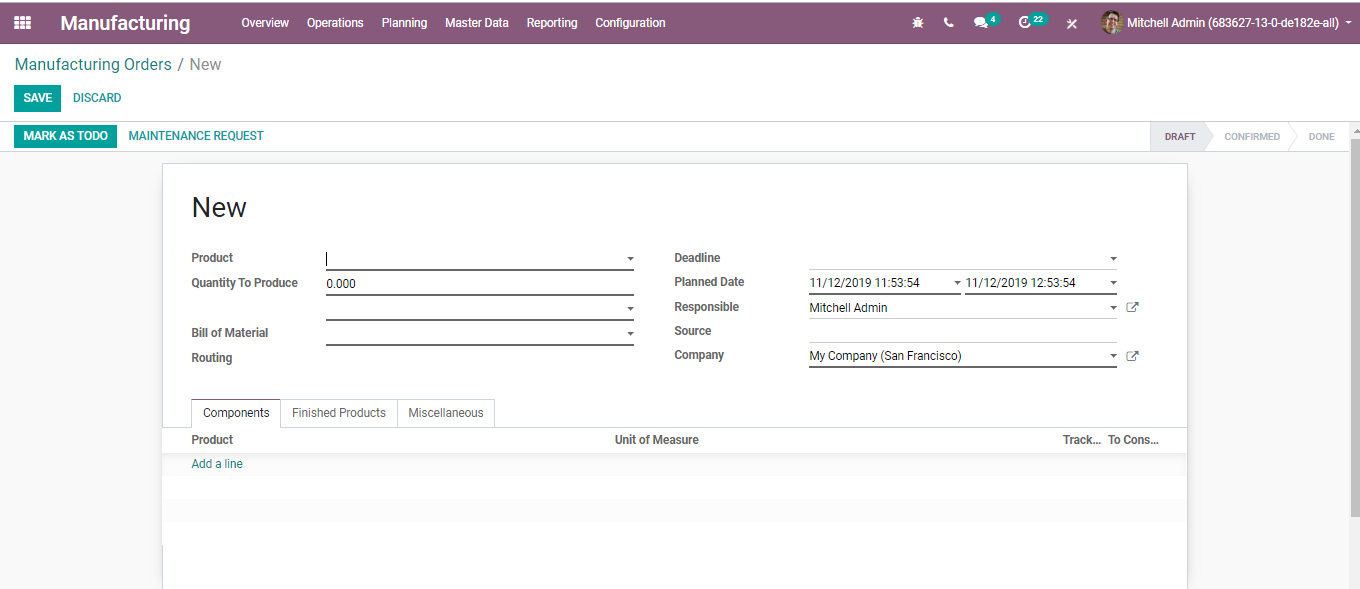Select the Confirmed status stage
Viewport: 1360px width, 589px height.
click(1252, 137)
